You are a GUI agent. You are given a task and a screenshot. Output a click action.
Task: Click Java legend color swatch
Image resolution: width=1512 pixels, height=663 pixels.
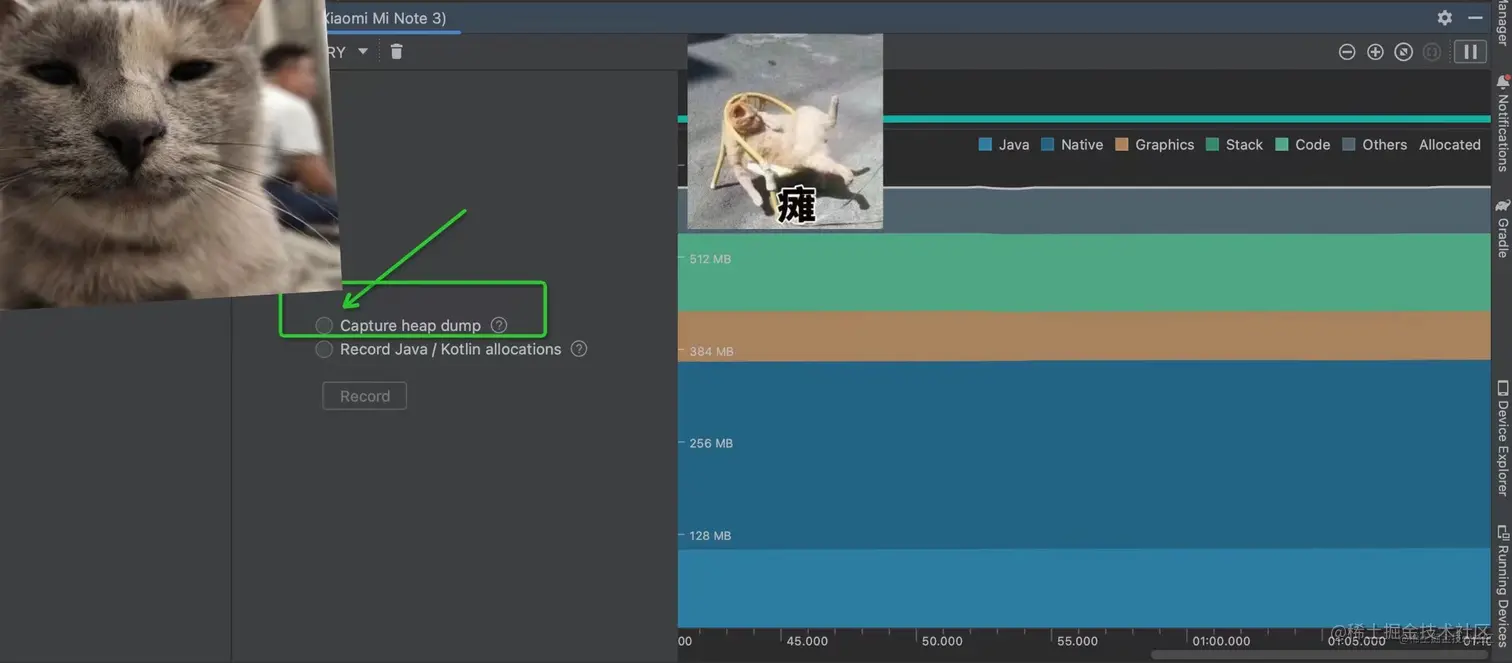coord(985,145)
